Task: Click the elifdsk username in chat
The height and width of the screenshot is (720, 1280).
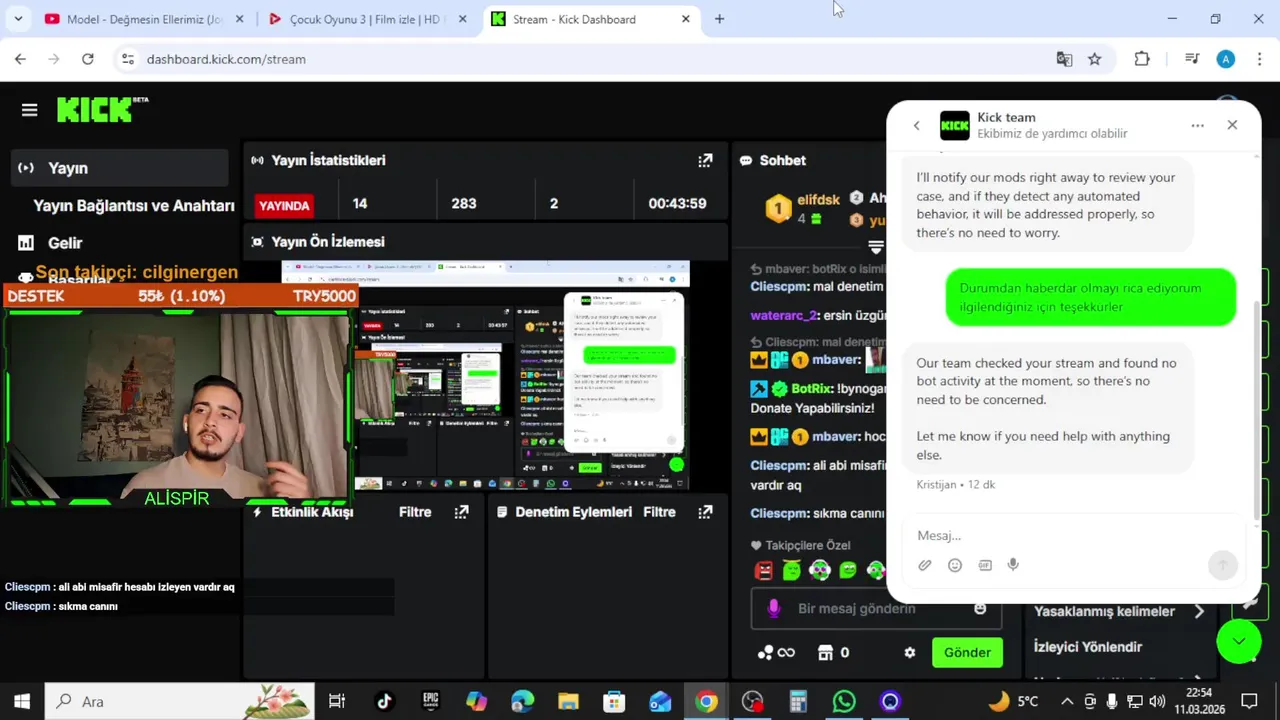Action: coord(818,200)
